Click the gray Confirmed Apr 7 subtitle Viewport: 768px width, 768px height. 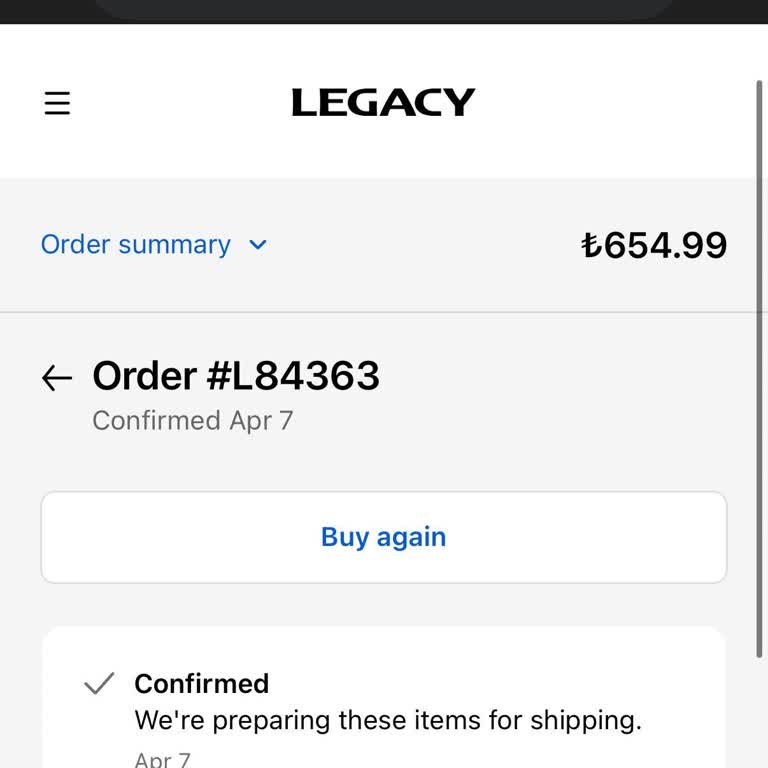[193, 420]
